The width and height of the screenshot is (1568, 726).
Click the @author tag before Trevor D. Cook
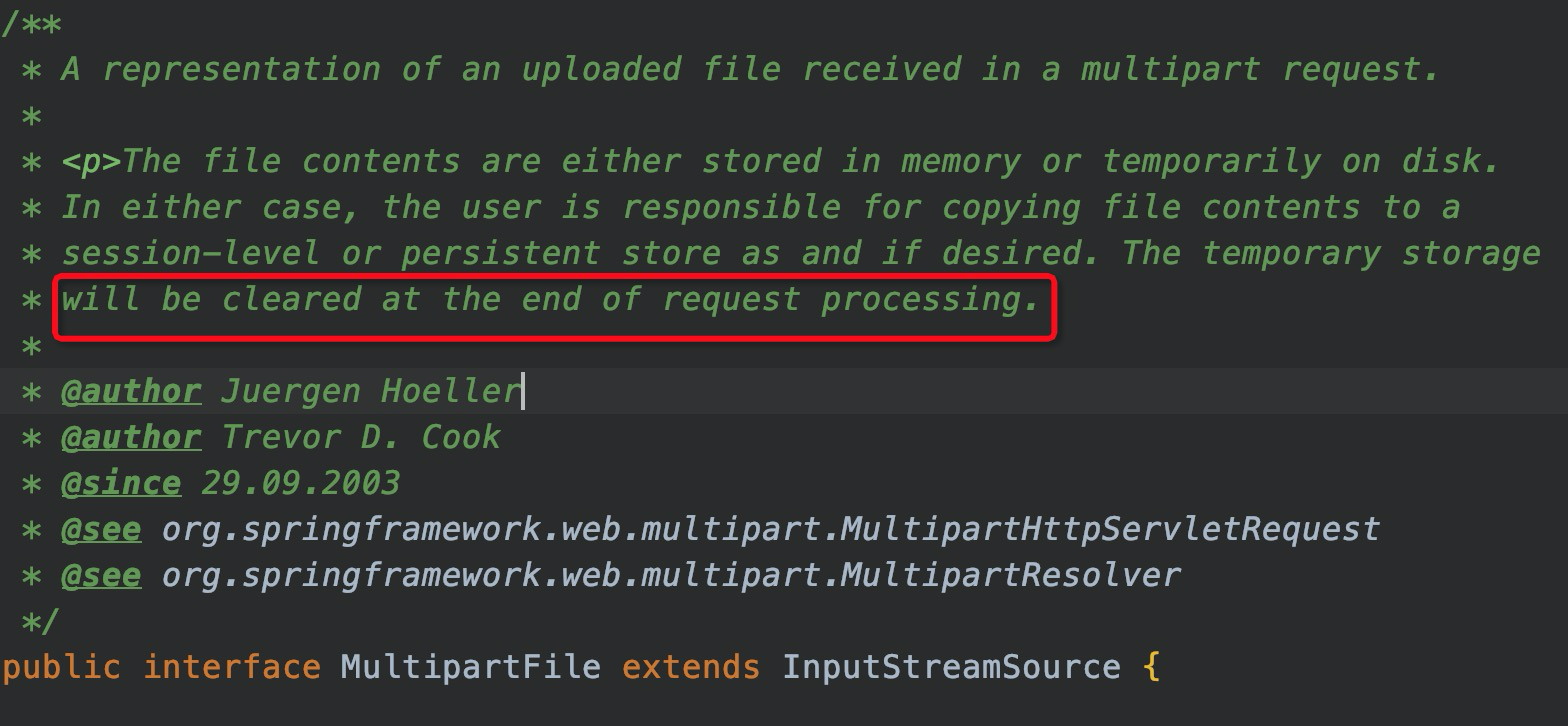click(x=131, y=437)
